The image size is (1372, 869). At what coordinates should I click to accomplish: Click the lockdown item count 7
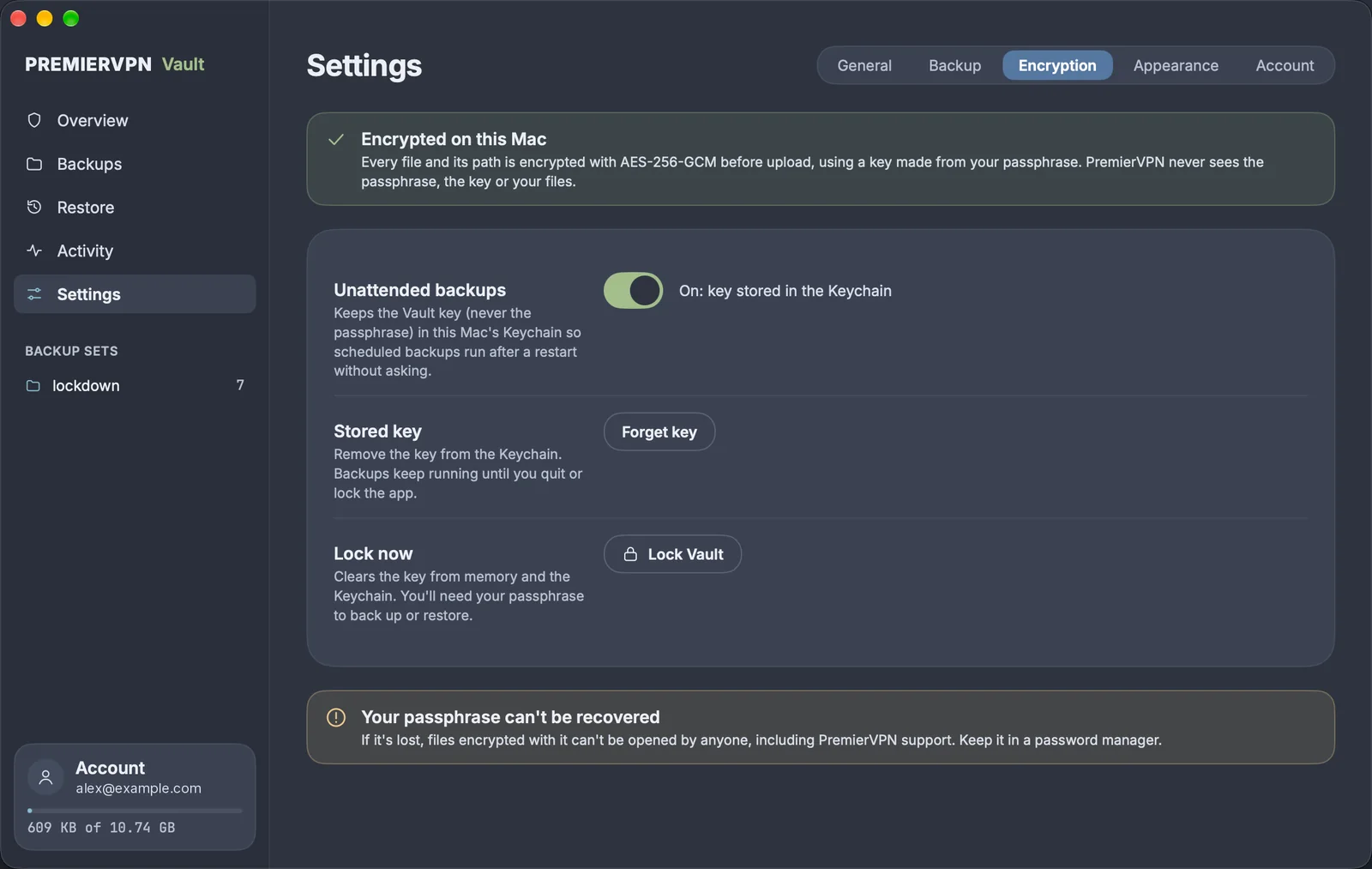[240, 385]
